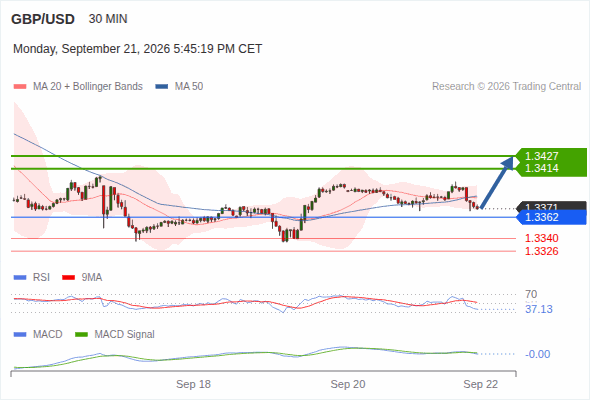Click the Sep 18 axis date

(193, 384)
